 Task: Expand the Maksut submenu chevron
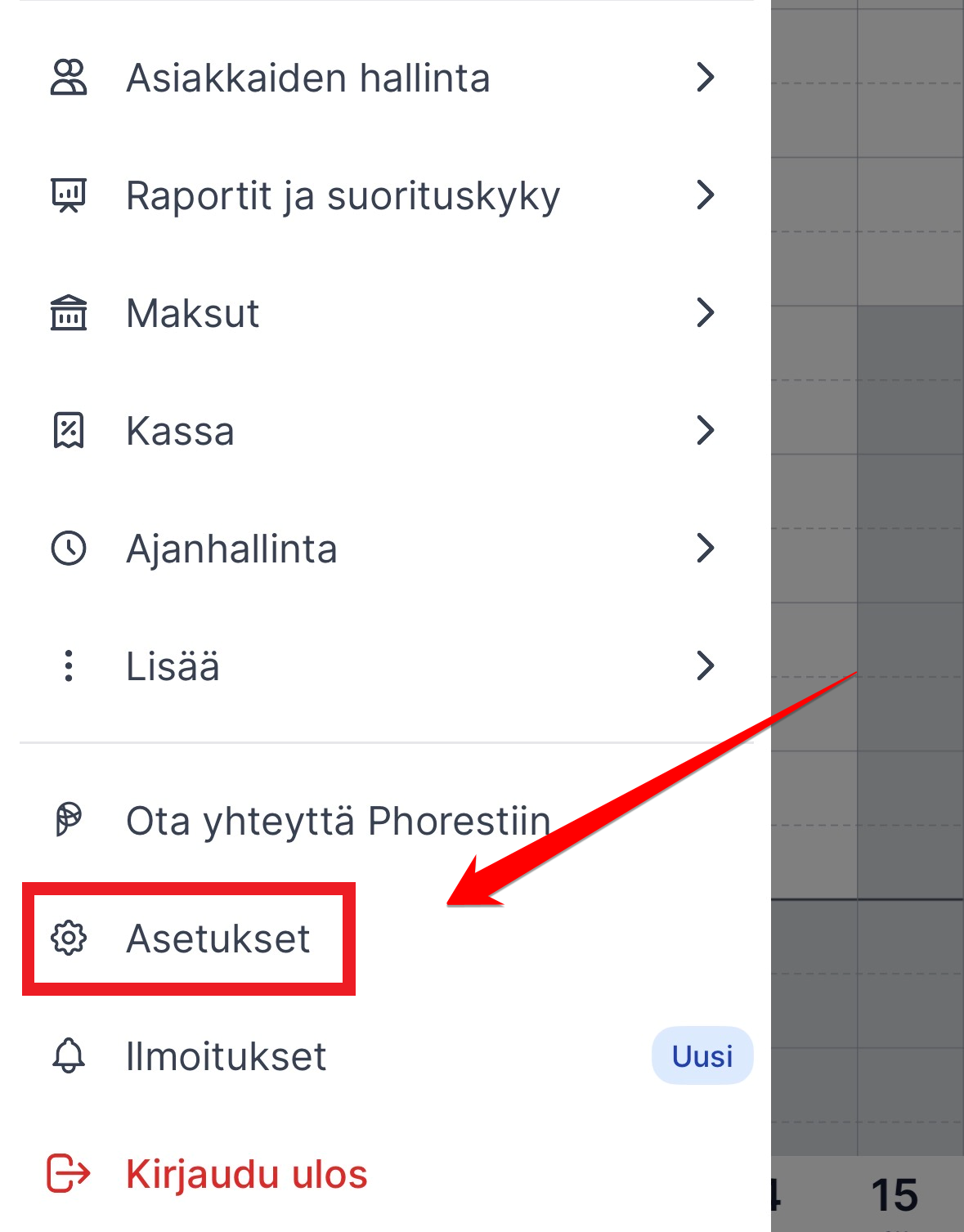point(705,313)
